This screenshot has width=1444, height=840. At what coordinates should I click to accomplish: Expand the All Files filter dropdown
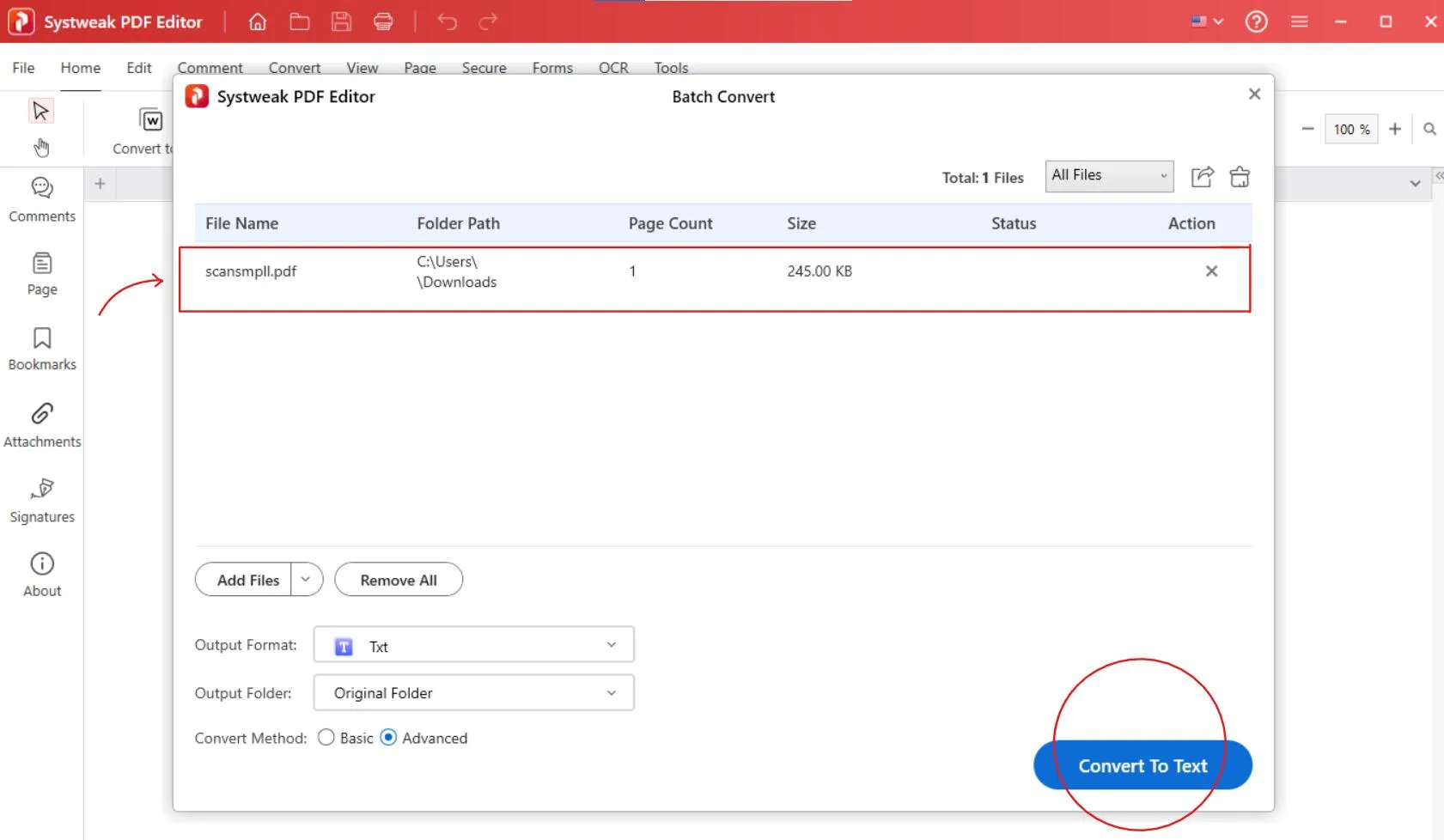tap(1109, 176)
